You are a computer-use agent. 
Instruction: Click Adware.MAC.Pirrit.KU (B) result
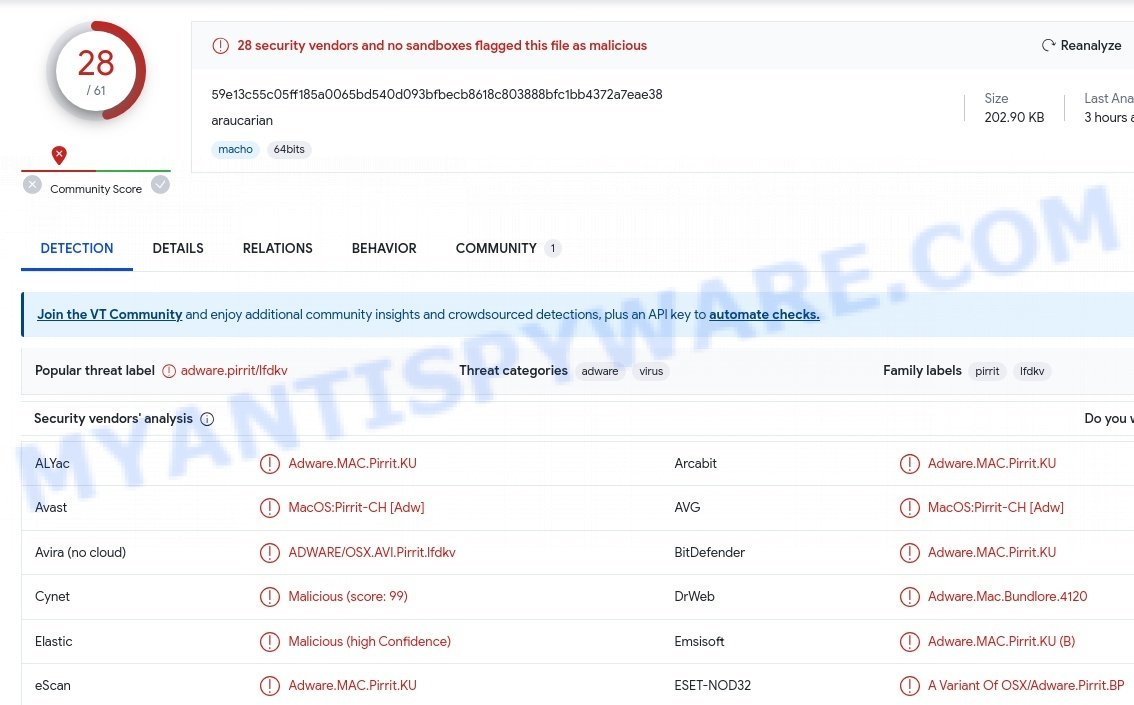point(1002,641)
